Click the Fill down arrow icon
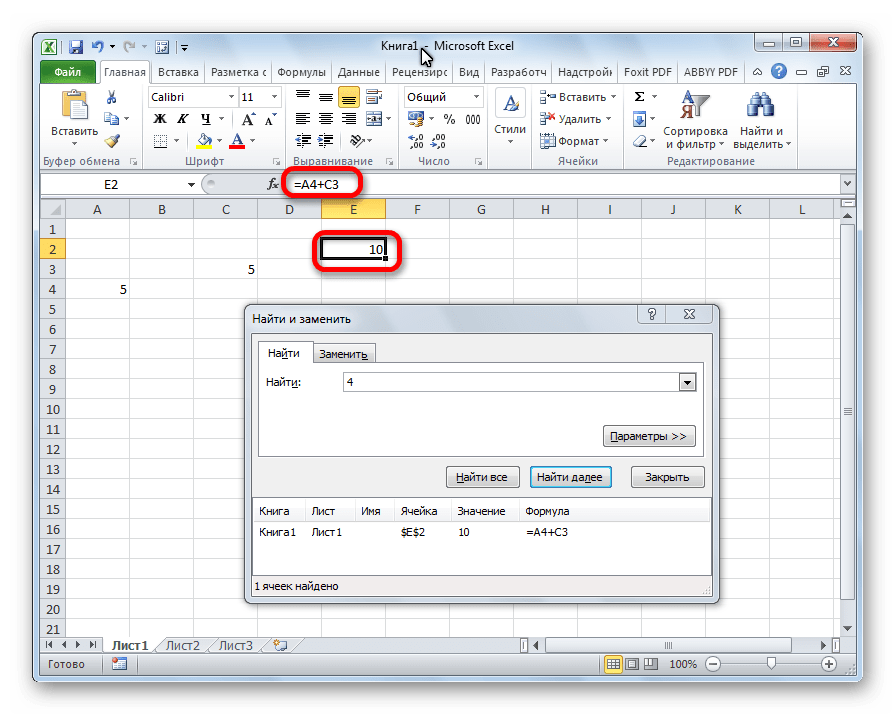 [x=639, y=119]
